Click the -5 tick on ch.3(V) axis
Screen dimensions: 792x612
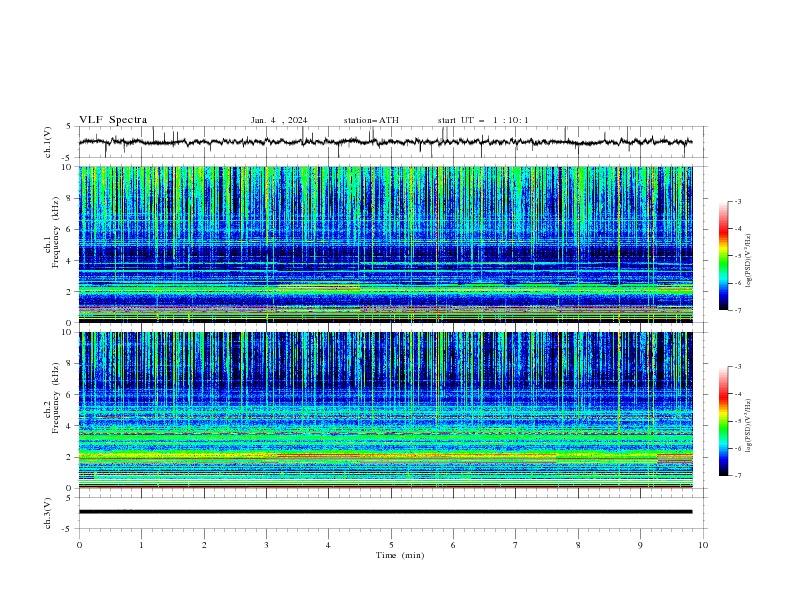(x=68, y=529)
